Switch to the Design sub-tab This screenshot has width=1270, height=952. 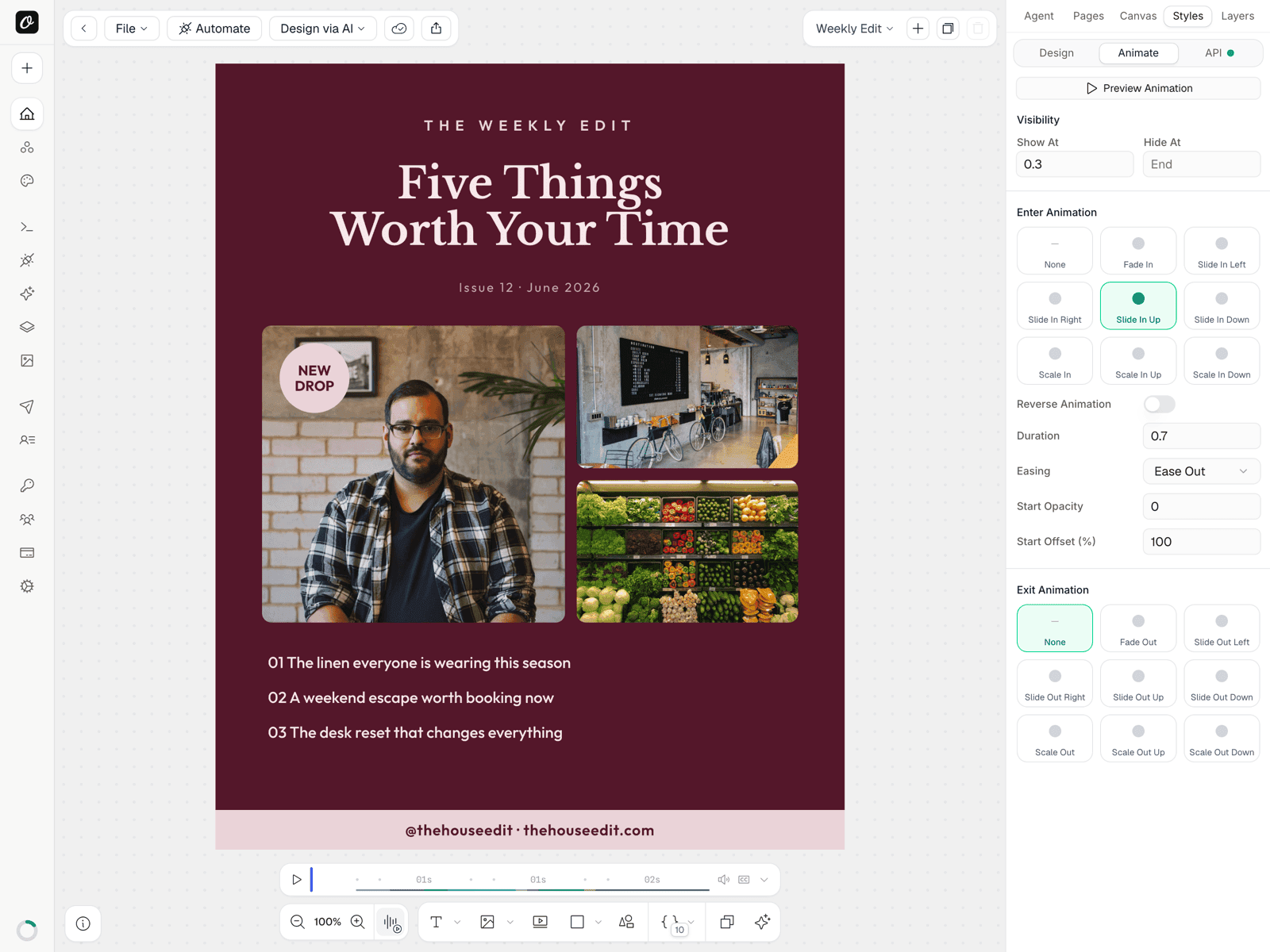pos(1056,53)
